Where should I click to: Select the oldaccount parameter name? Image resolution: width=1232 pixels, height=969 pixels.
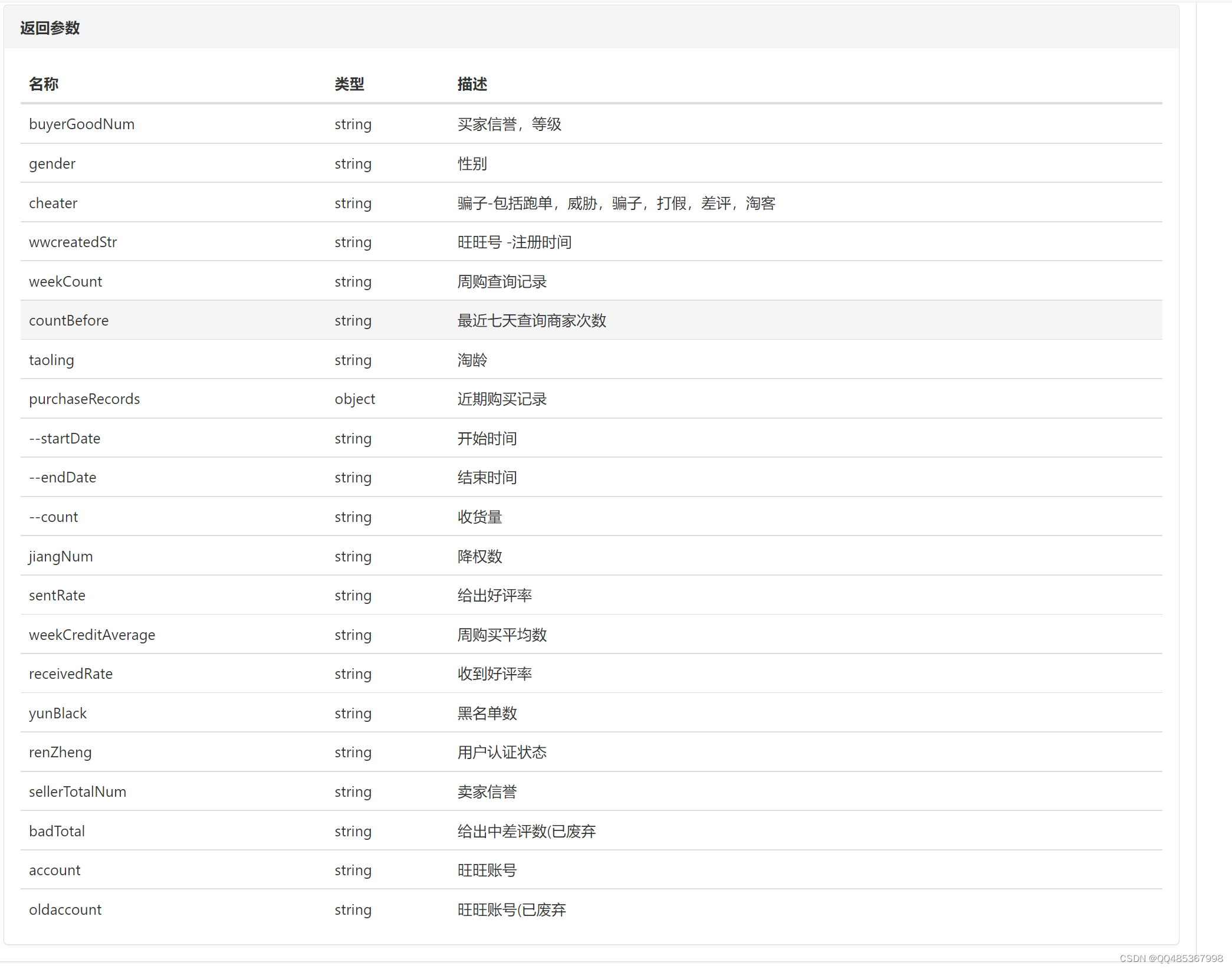pyautogui.click(x=65, y=909)
